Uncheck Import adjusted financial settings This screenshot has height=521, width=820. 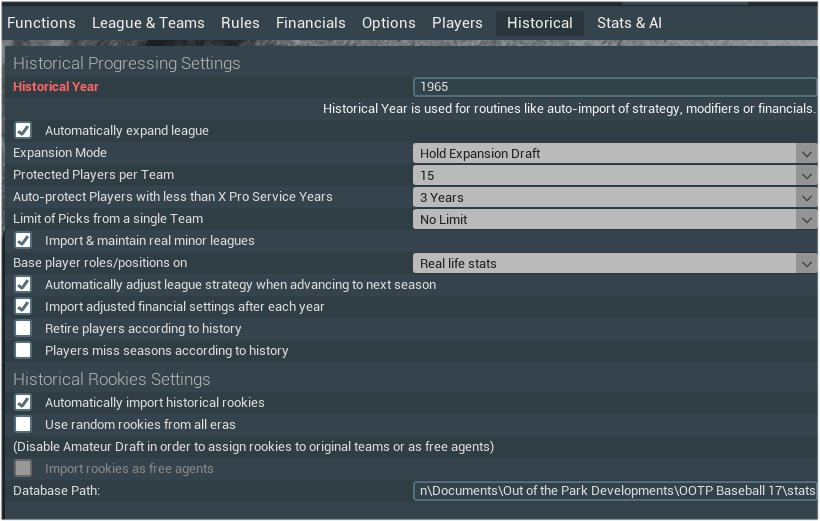23,307
